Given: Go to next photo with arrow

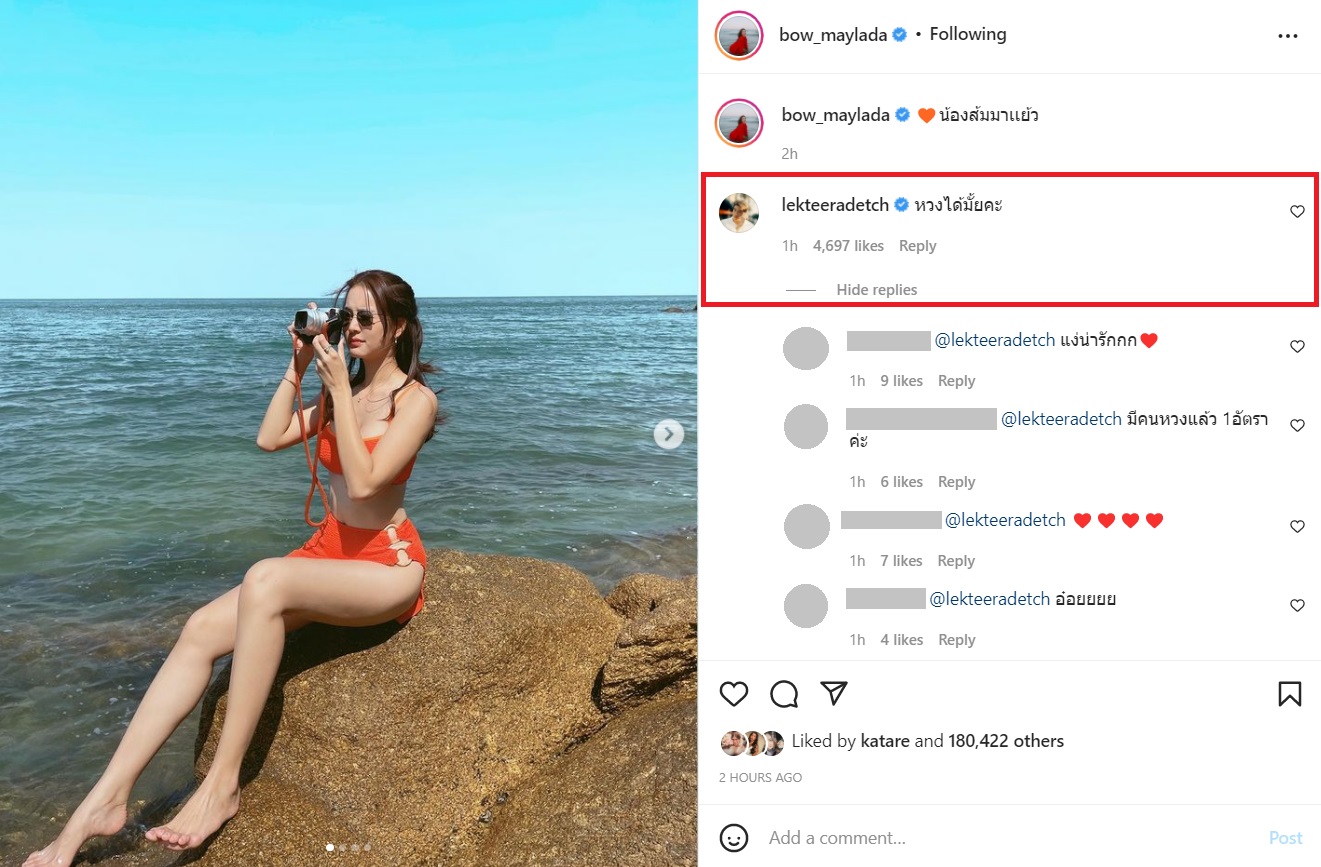Looking at the screenshot, I should click(x=669, y=434).
